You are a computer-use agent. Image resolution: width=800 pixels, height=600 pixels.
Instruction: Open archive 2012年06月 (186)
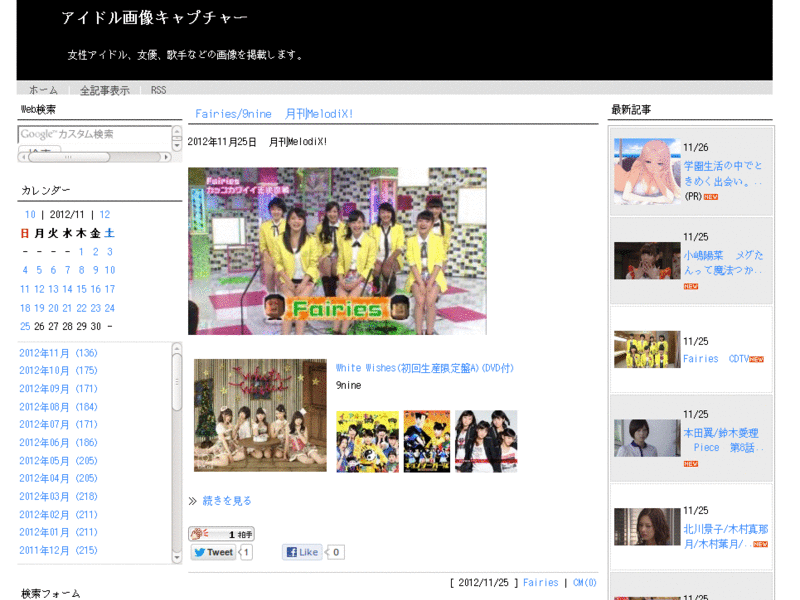(x=58, y=443)
